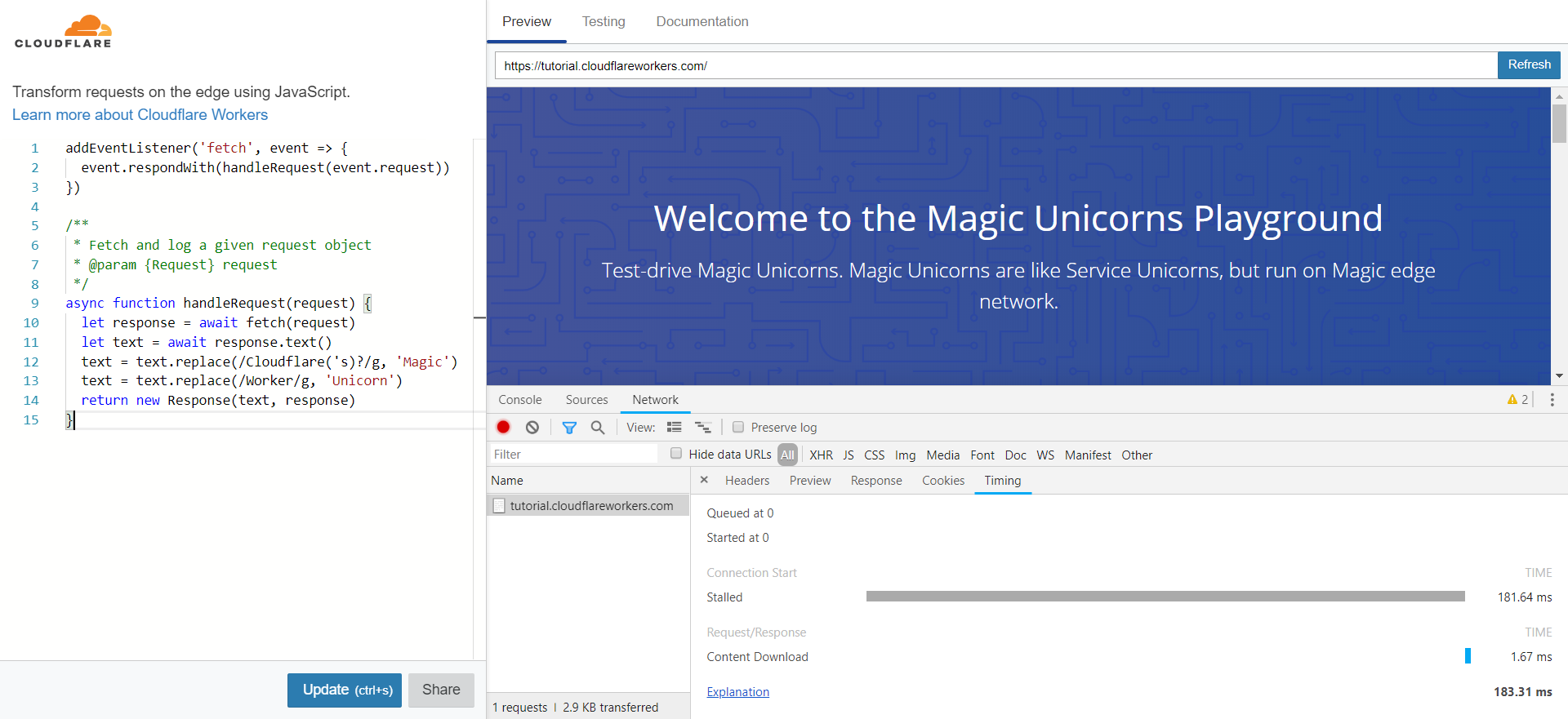
Task: Filter requests by Font
Action: pos(982,455)
